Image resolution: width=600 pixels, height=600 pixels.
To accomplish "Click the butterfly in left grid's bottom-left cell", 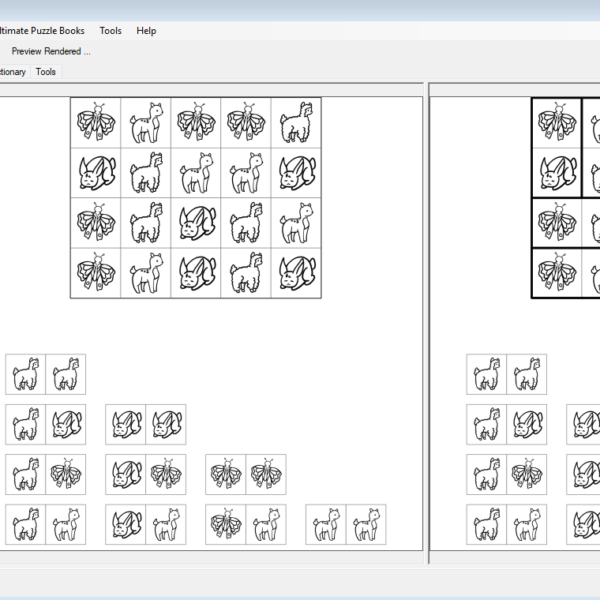I will click(96, 272).
